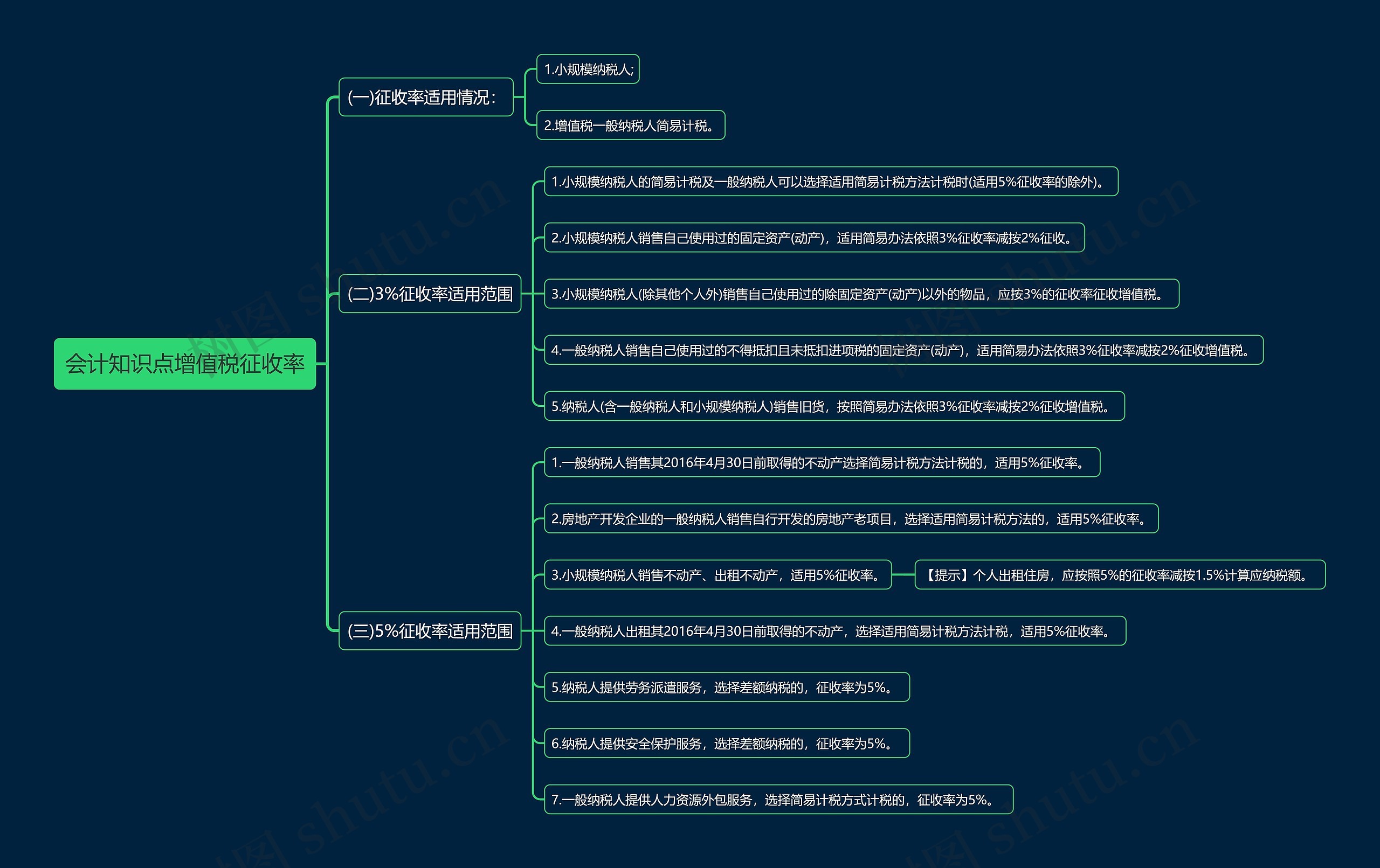Select the (三)5%征收率适用范围 node

pos(429,631)
